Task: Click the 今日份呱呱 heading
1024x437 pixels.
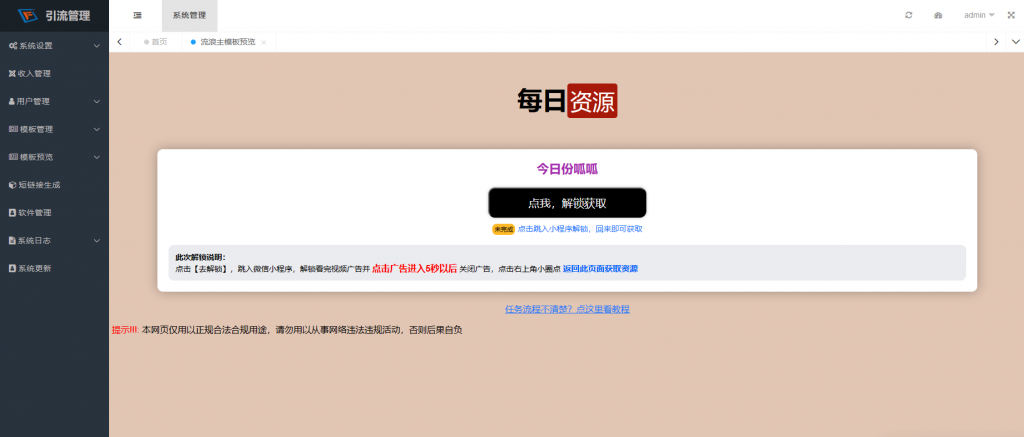Action: 568,169
